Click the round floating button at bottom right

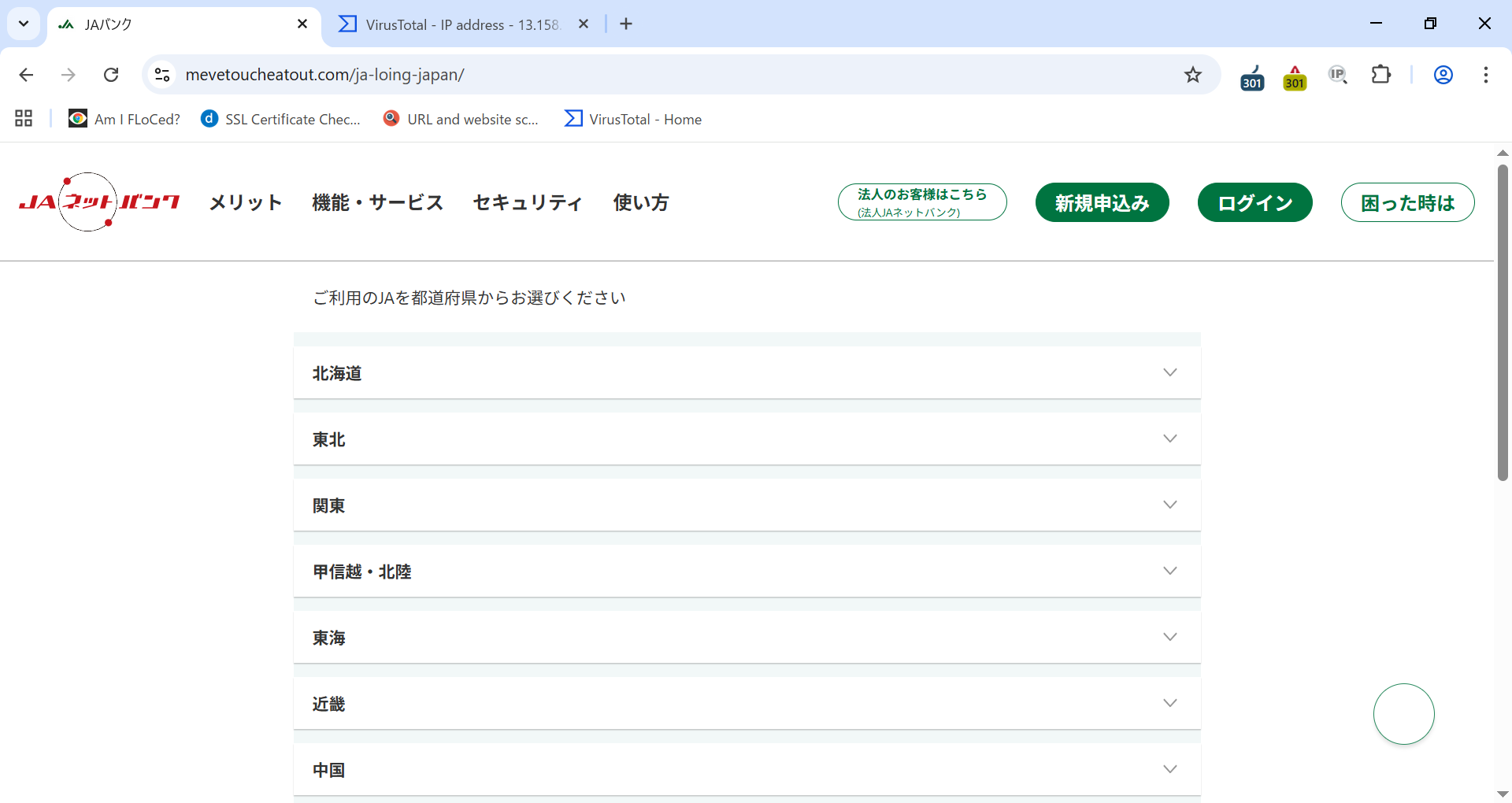click(x=1404, y=714)
